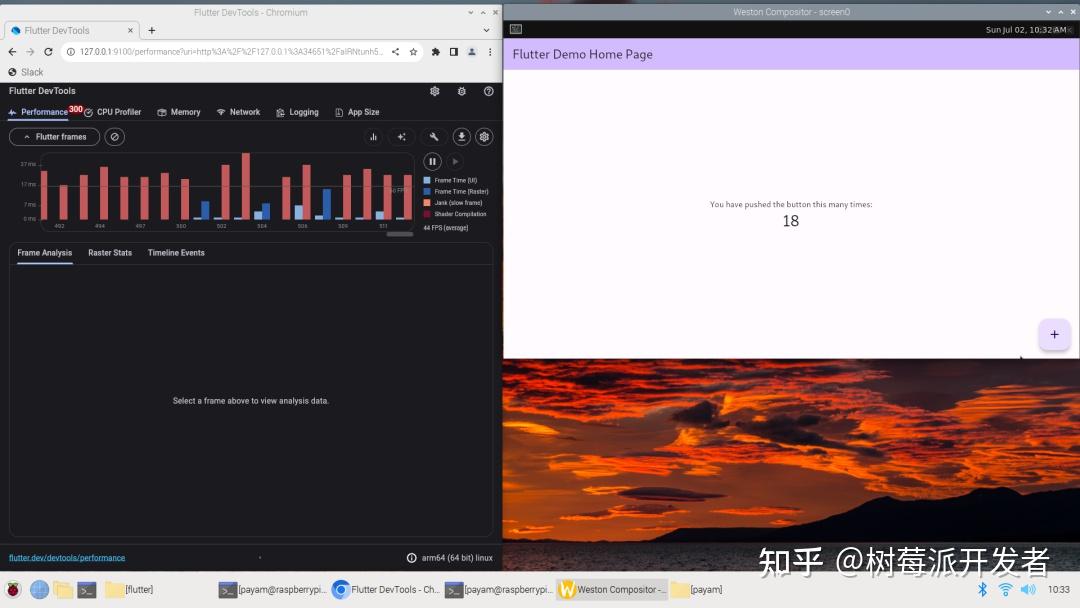Open the DevTools settings gear icon
This screenshot has height=608, width=1080.
point(435,91)
